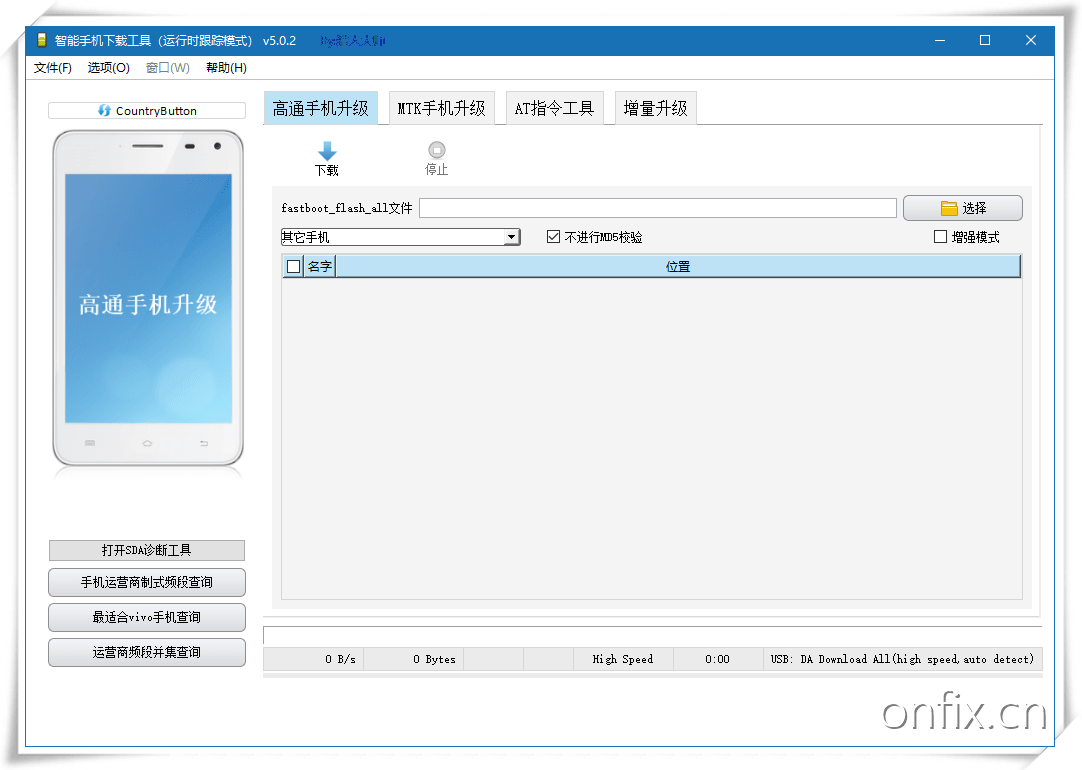1082x770 pixels.
Task: Check the select-all box in table header
Action: 293,266
